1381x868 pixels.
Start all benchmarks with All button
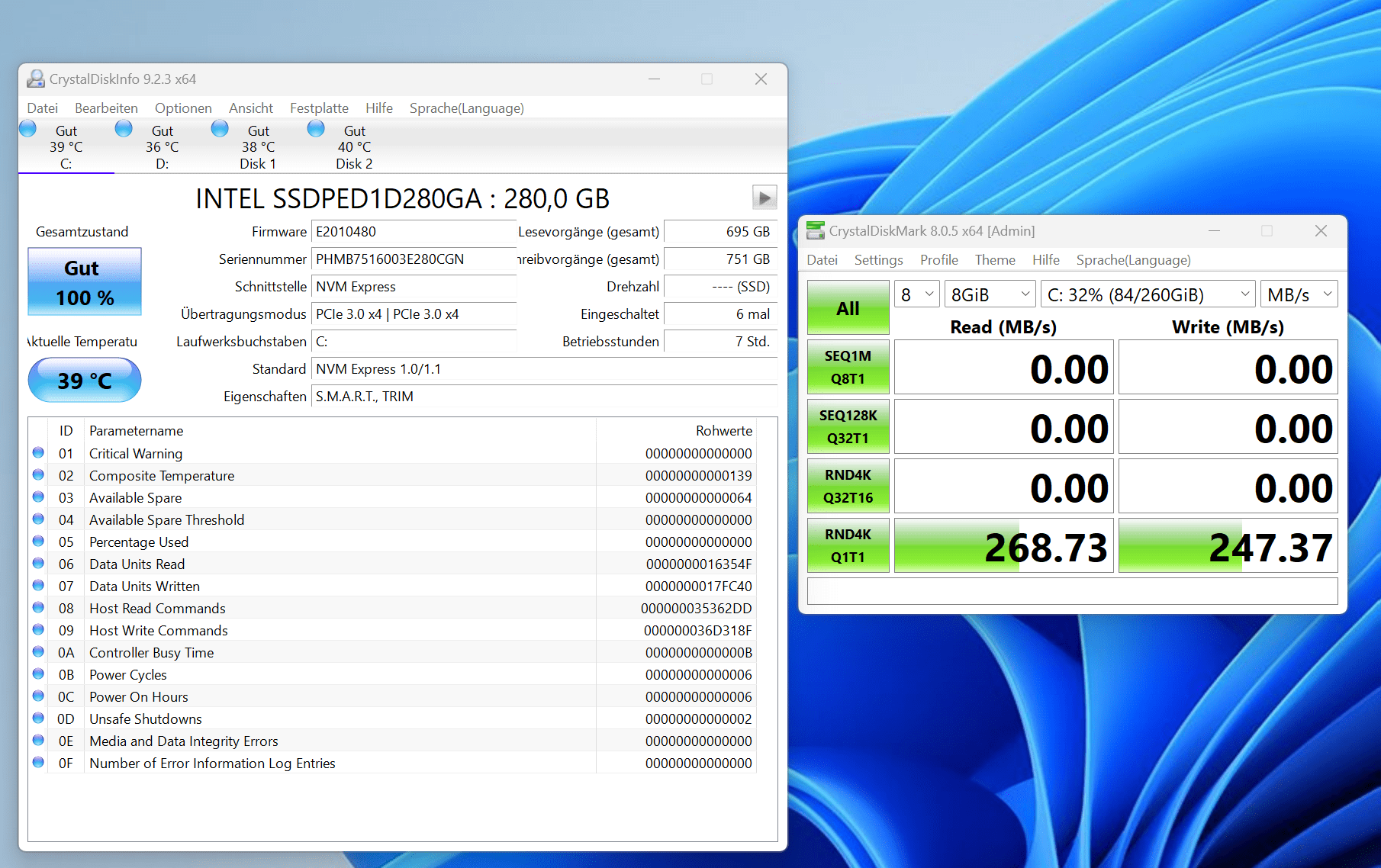point(848,307)
